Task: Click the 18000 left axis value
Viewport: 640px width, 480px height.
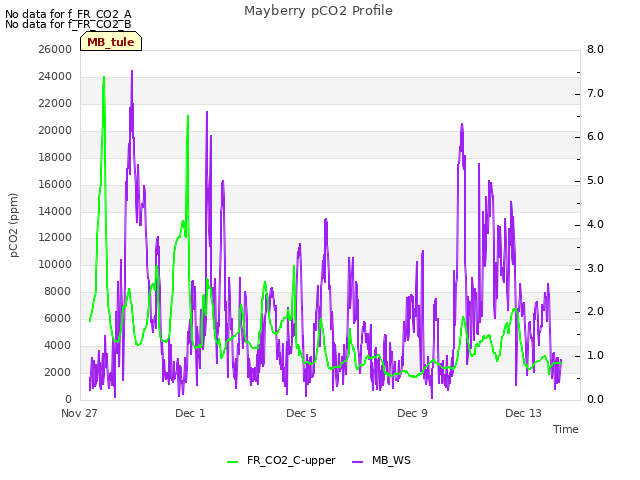Action: coord(55,157)
